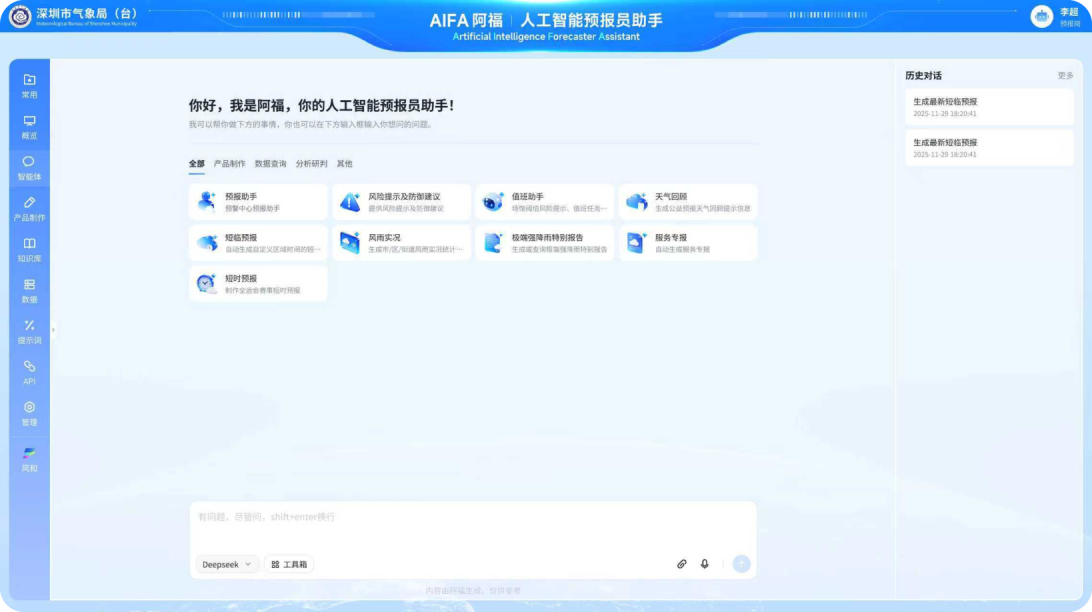The height and width of the screenshot is (612, 1092).
Task: Expand the Deepseek model dropdown
Action: tap(227, 564)
